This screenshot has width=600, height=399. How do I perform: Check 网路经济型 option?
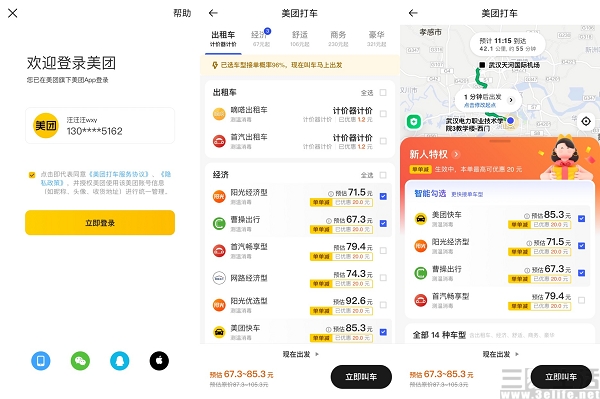(x=383, y=278)
